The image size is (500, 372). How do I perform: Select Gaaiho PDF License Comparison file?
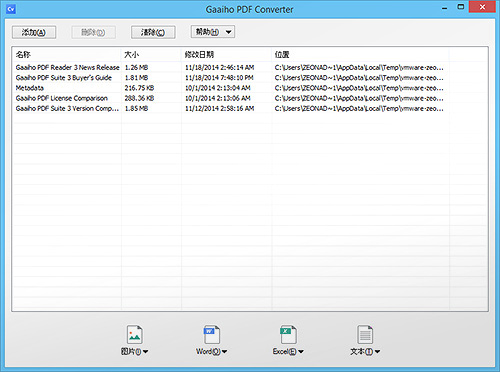point(62,98)
